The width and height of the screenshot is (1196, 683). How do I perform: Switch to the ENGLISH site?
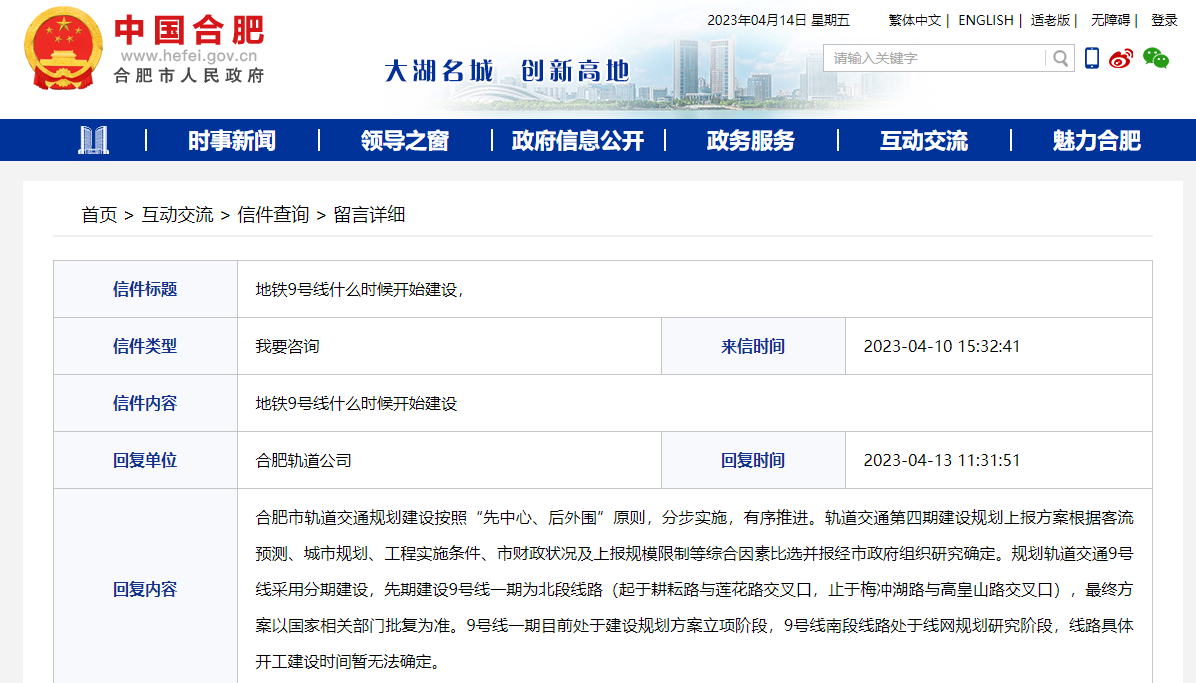click(x=985, y=20)
